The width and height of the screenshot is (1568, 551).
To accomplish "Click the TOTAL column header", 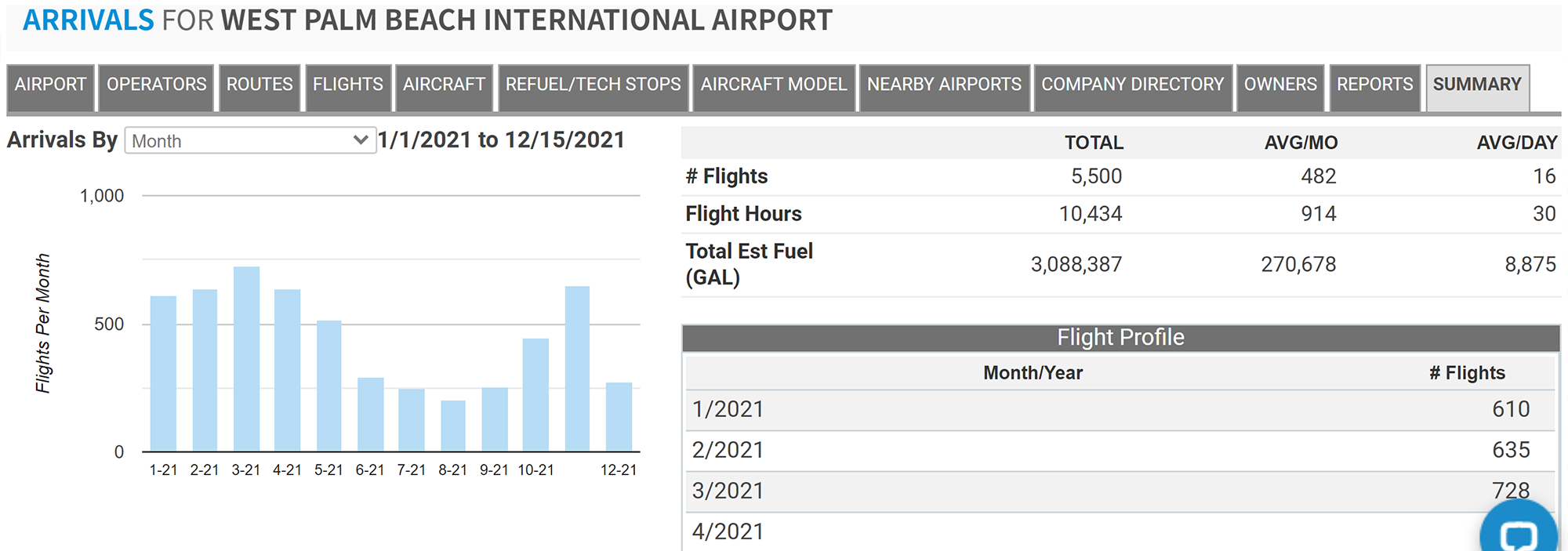I will tap(1094, 143).
